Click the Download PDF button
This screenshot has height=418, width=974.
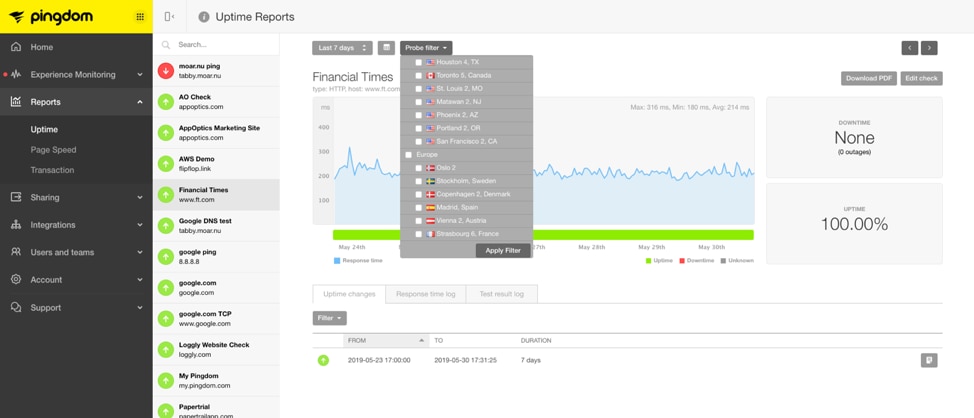869,78
